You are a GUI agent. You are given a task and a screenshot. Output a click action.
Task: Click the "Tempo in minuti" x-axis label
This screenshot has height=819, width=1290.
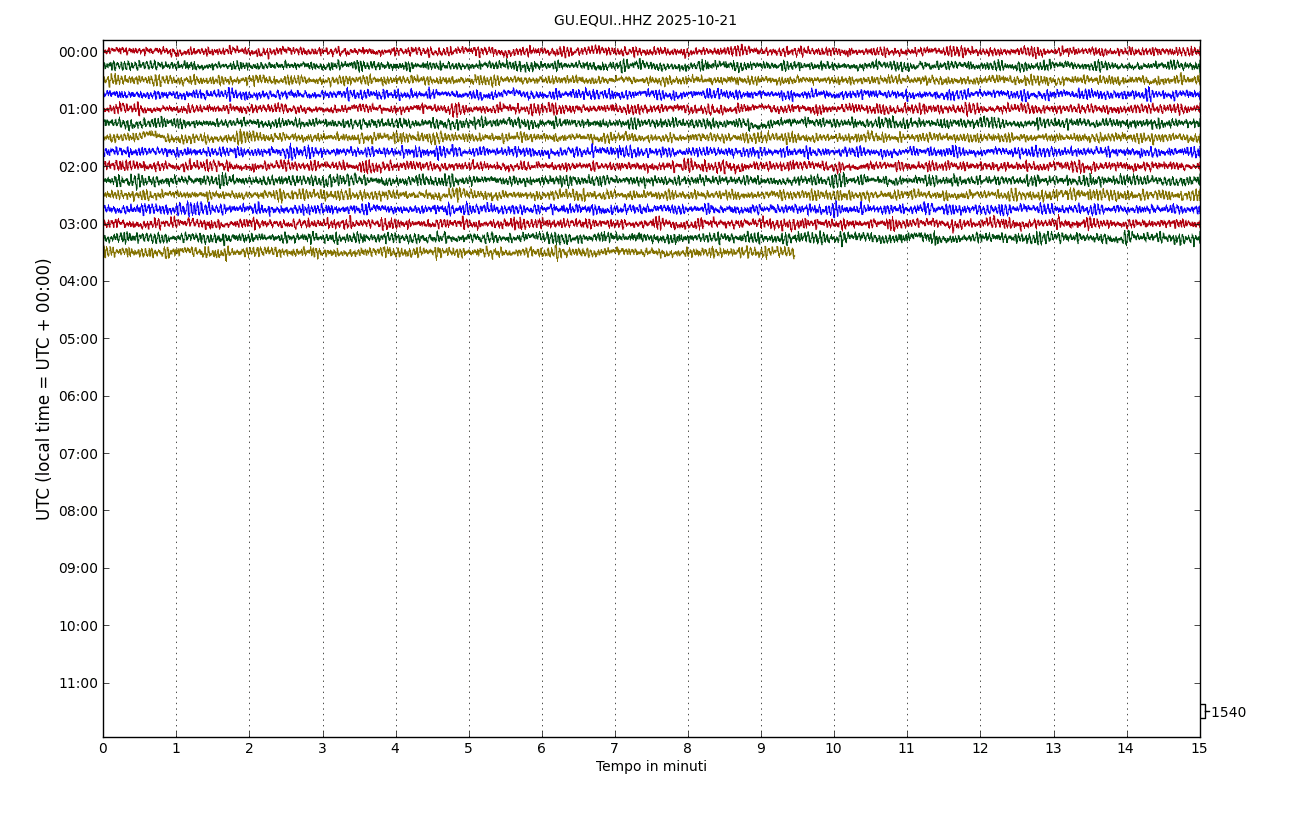[651, 767]
